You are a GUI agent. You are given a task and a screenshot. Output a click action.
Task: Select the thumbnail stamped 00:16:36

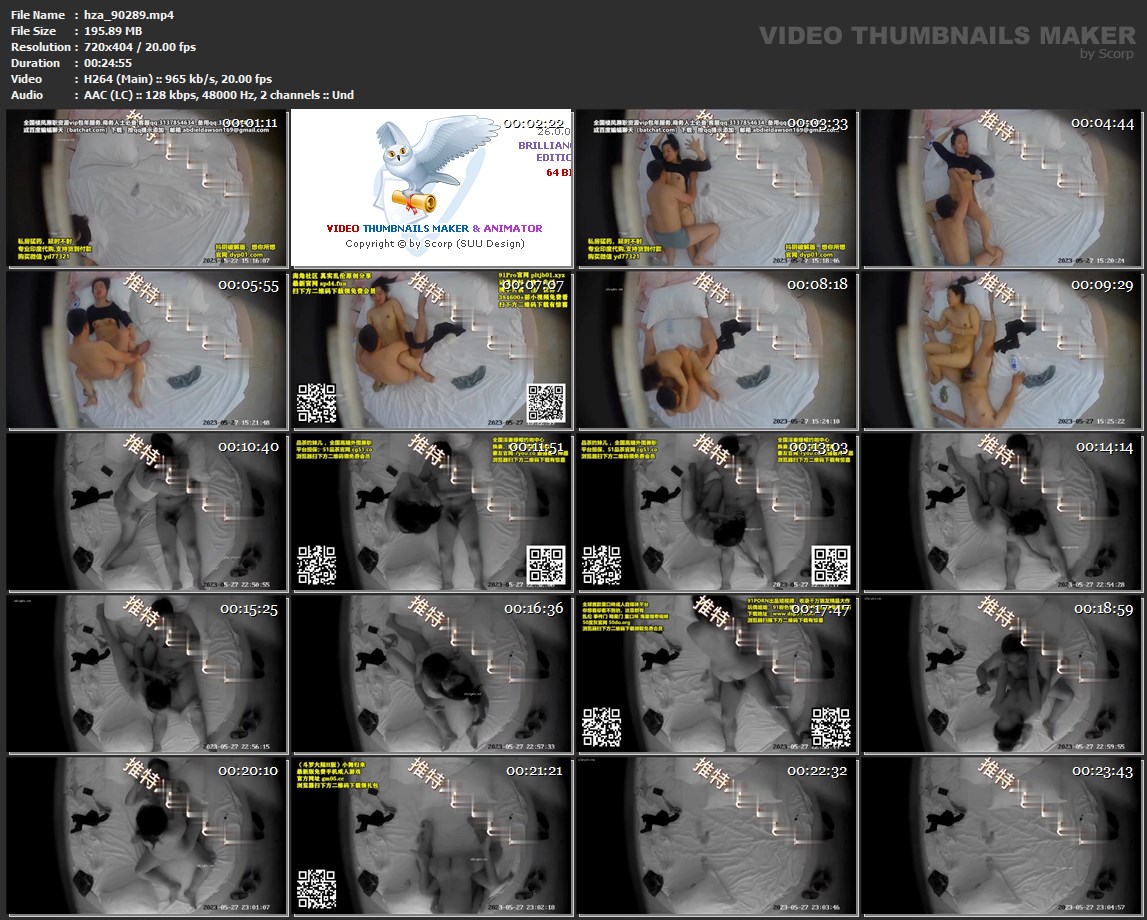(x=432, y=674)
